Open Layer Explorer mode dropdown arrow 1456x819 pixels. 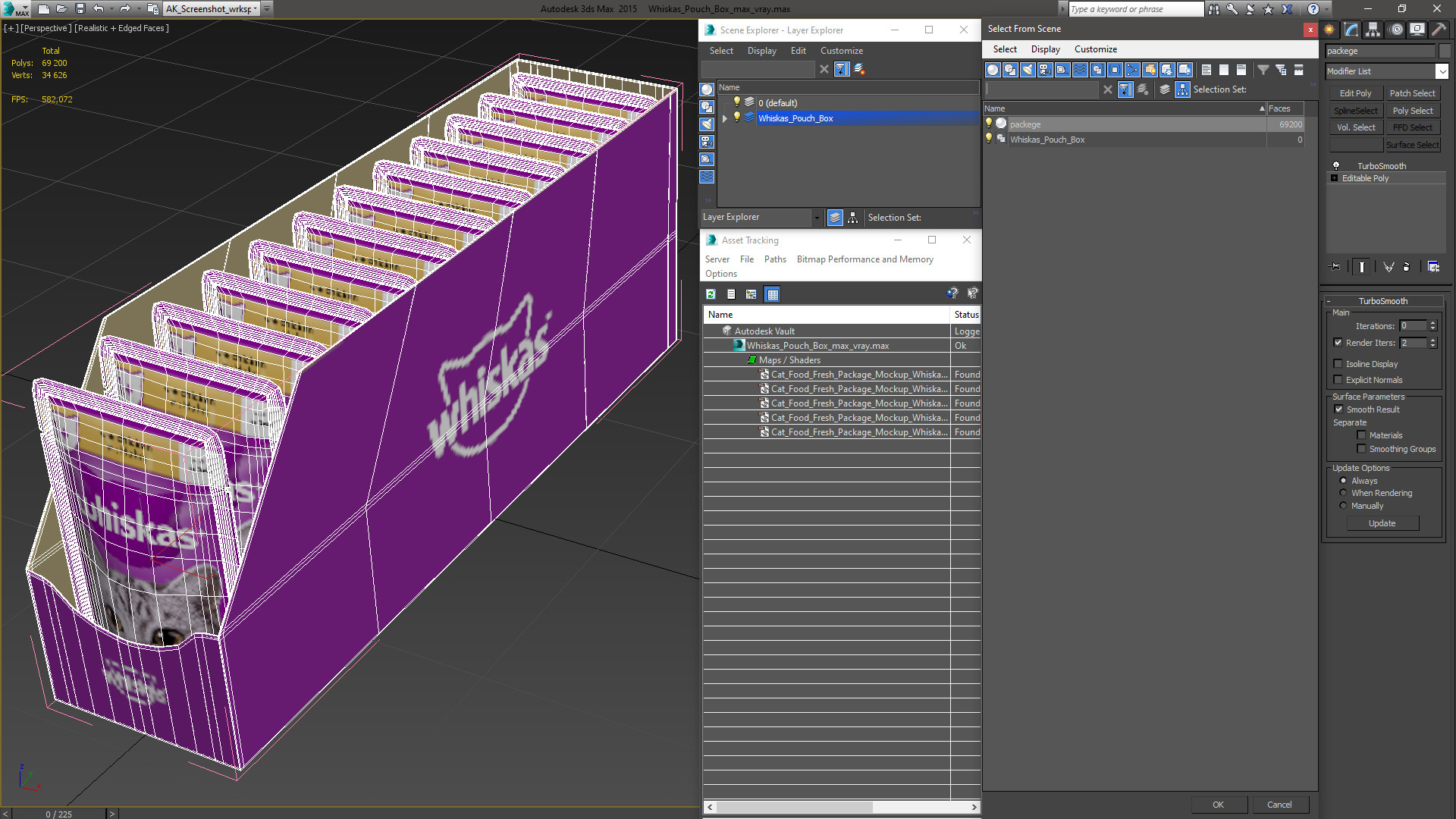click(x=817, y=218)
